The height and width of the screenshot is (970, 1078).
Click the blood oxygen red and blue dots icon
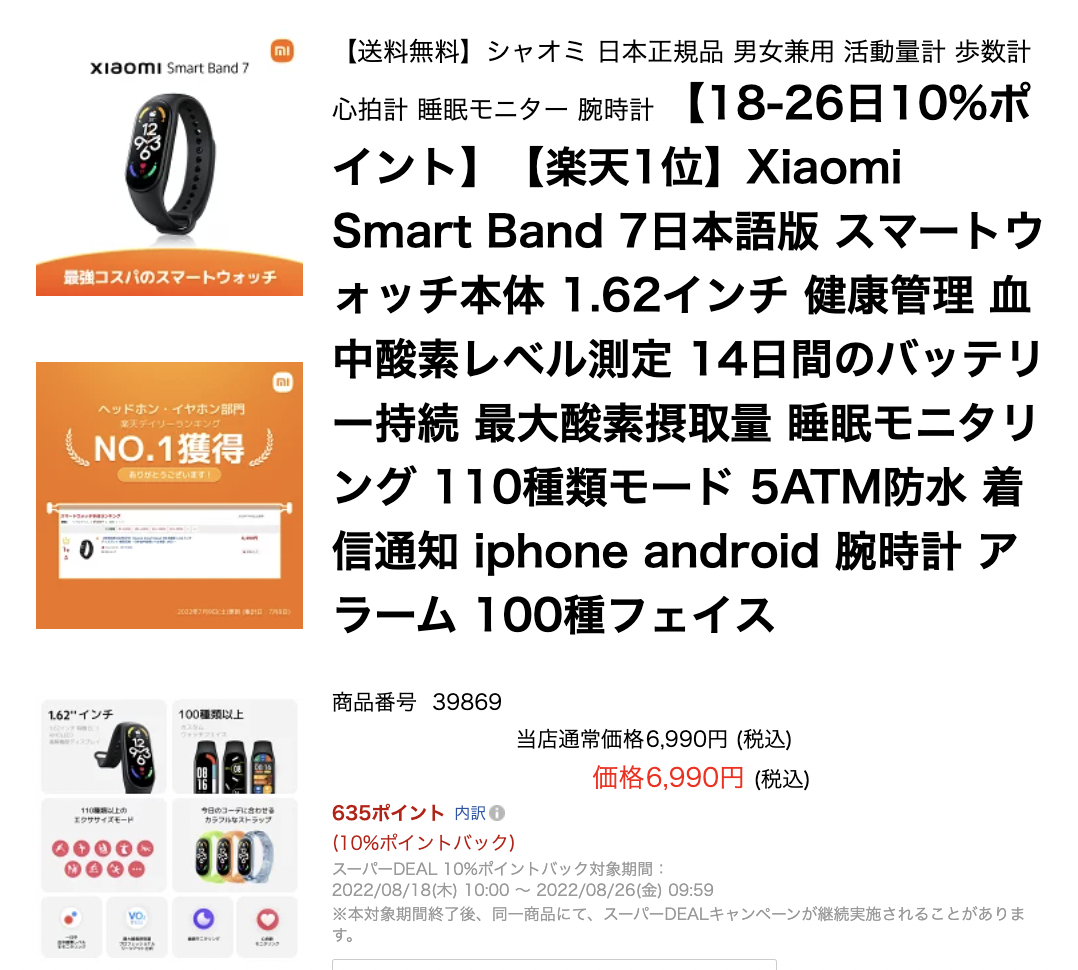point(71,918)
